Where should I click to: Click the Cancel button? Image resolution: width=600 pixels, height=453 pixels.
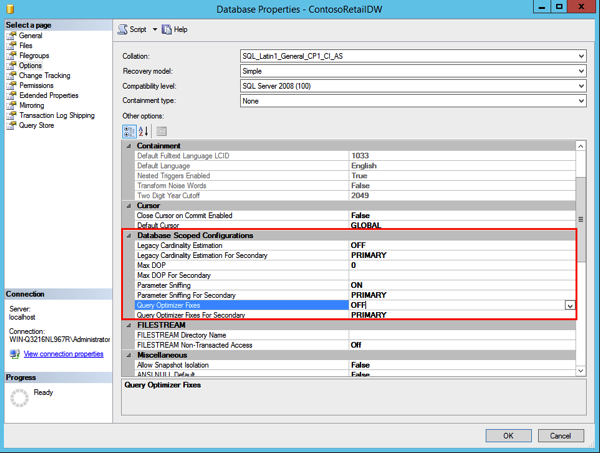coord(561,436)
